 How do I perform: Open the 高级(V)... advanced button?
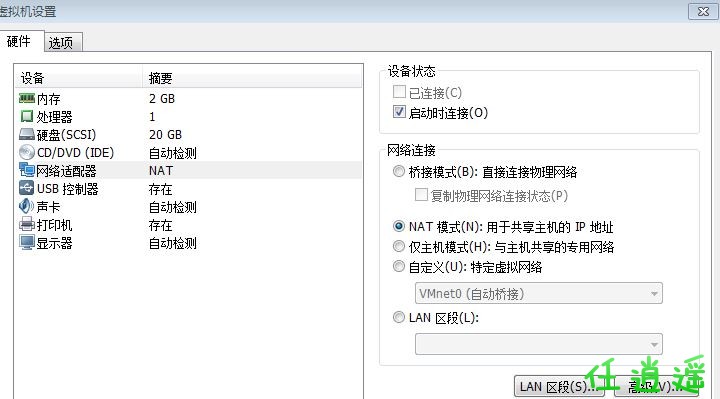[656, 387]
